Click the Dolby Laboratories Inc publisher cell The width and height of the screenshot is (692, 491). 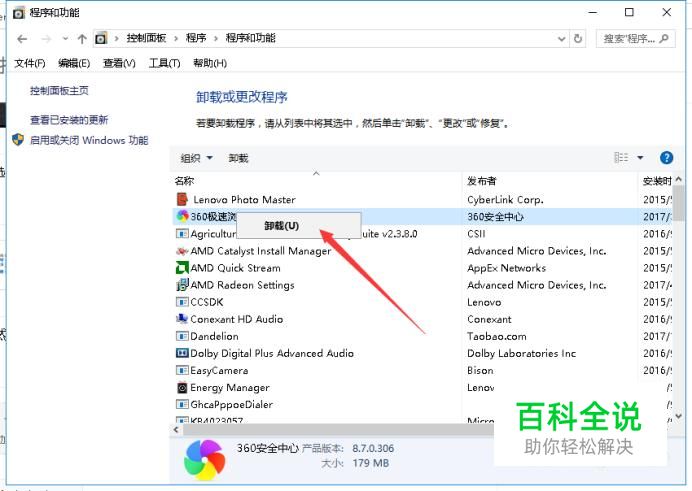coord(521,353)
